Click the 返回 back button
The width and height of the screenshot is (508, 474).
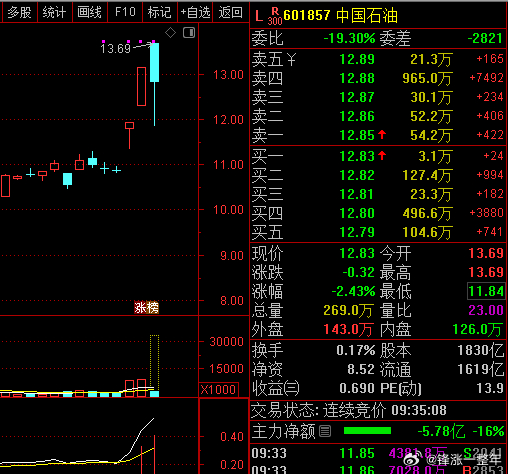click(x=230, y=12)
